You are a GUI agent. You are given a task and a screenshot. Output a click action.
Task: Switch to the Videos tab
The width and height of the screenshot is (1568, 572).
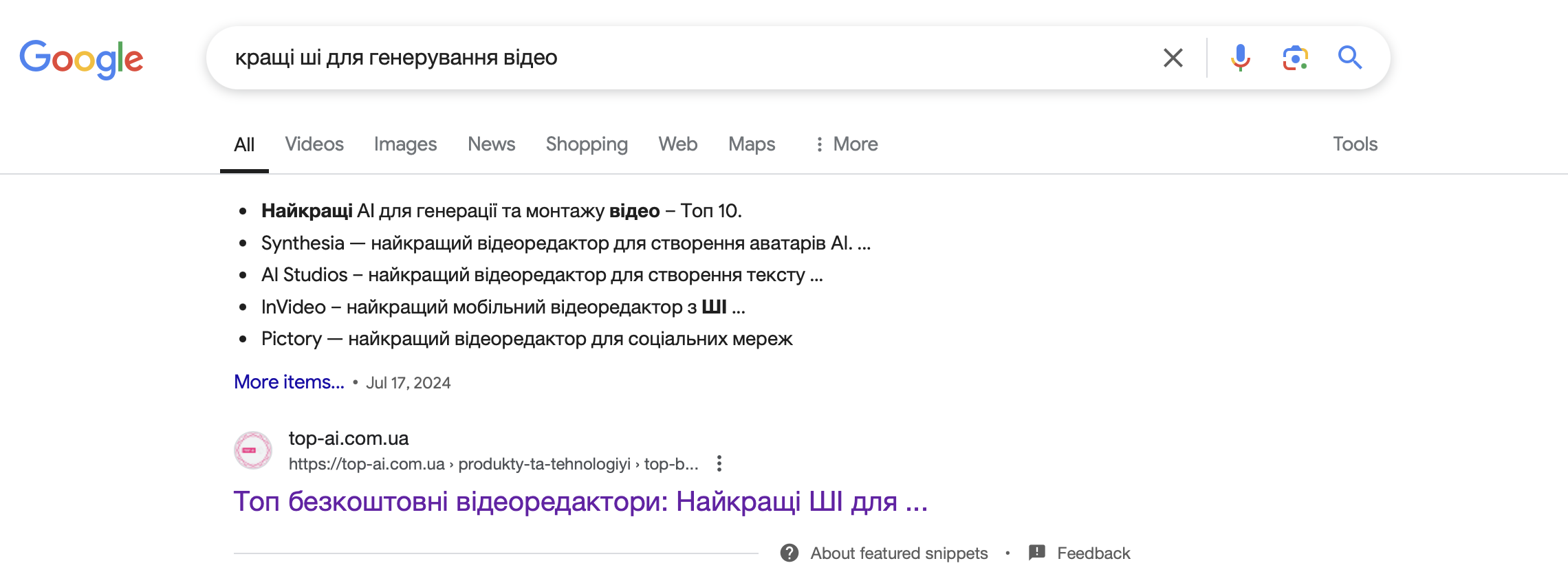314,144
